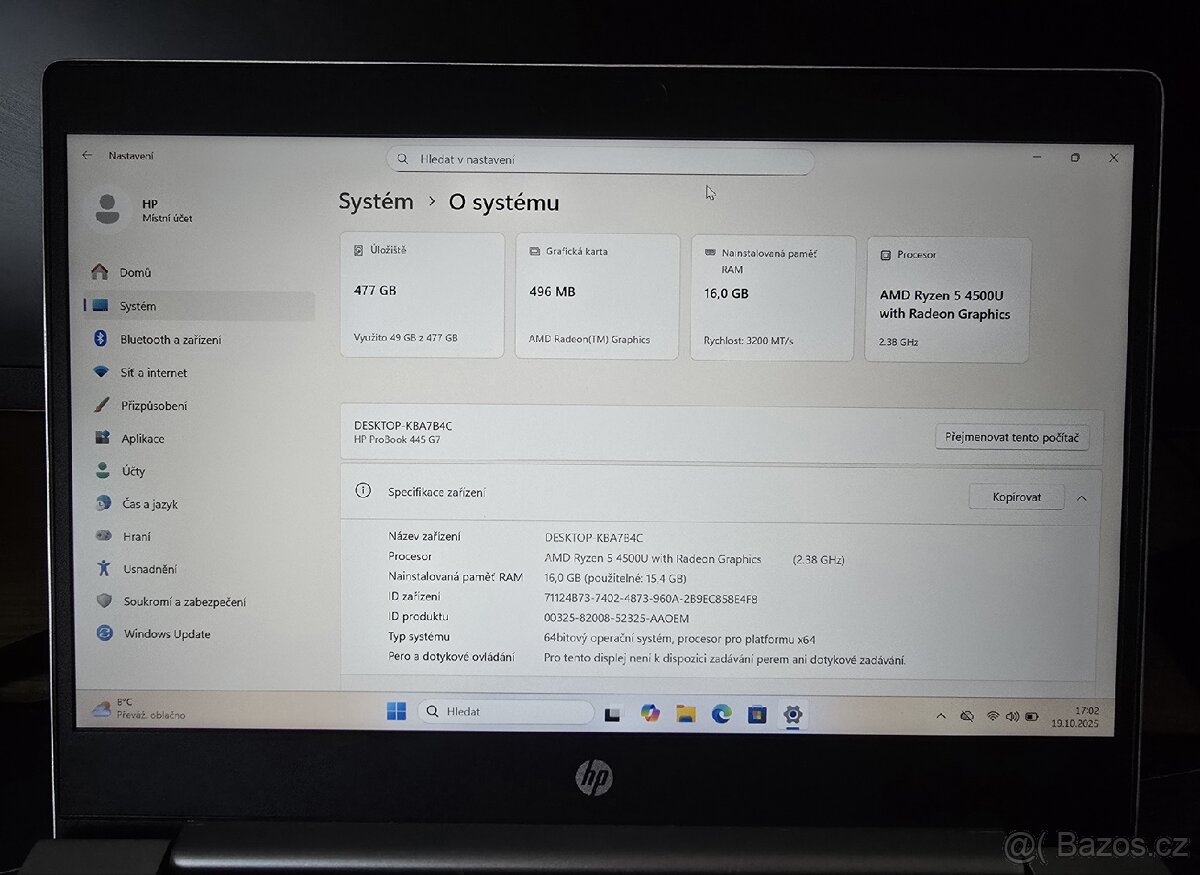Click the Hledat v nastavení search field
Viewport: 1200px width, 875px height.
600,158
